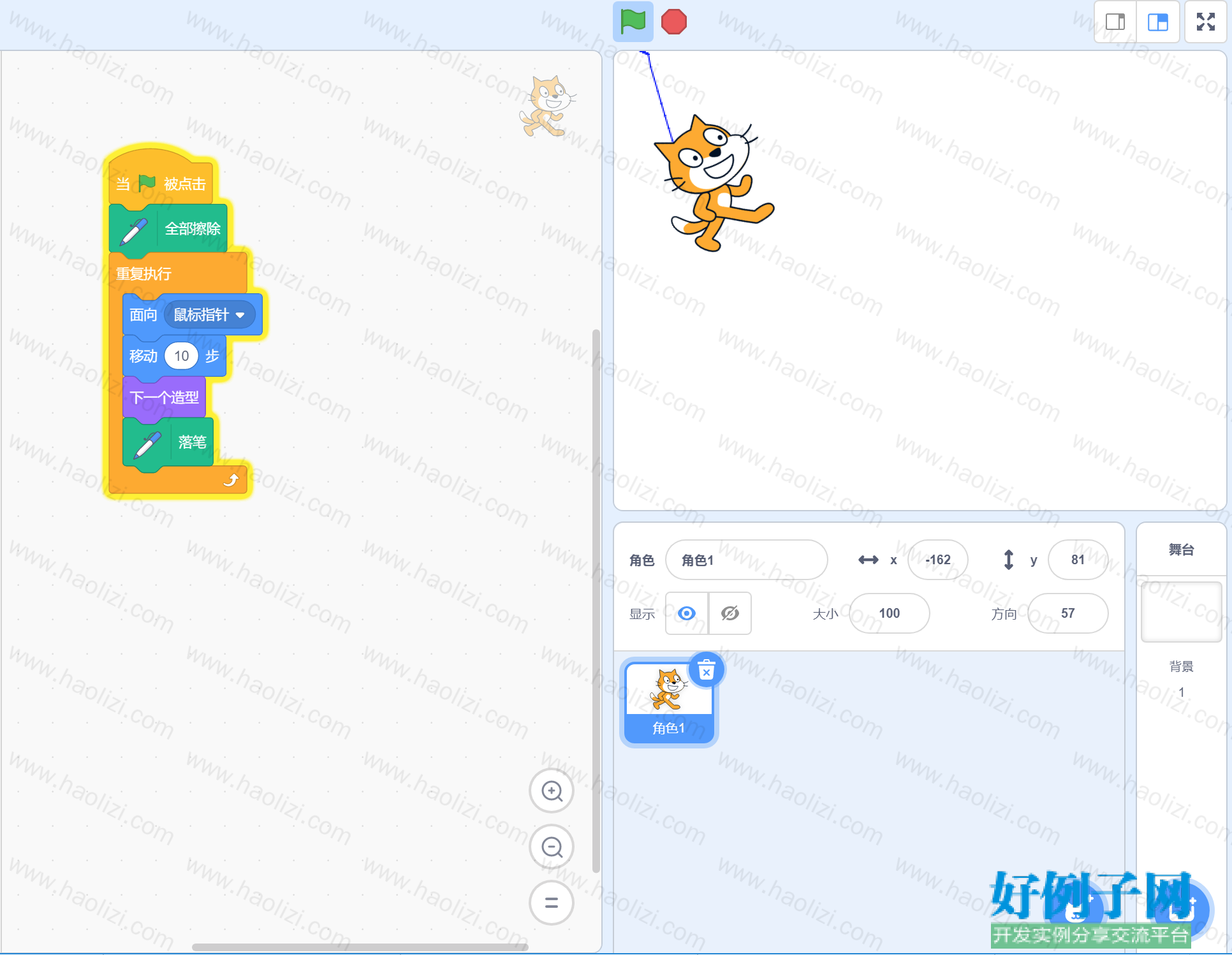The height and width of the screenshot is (955, 1232).
Task: Click the cat sprite on the stage
Action: point(713,184)
